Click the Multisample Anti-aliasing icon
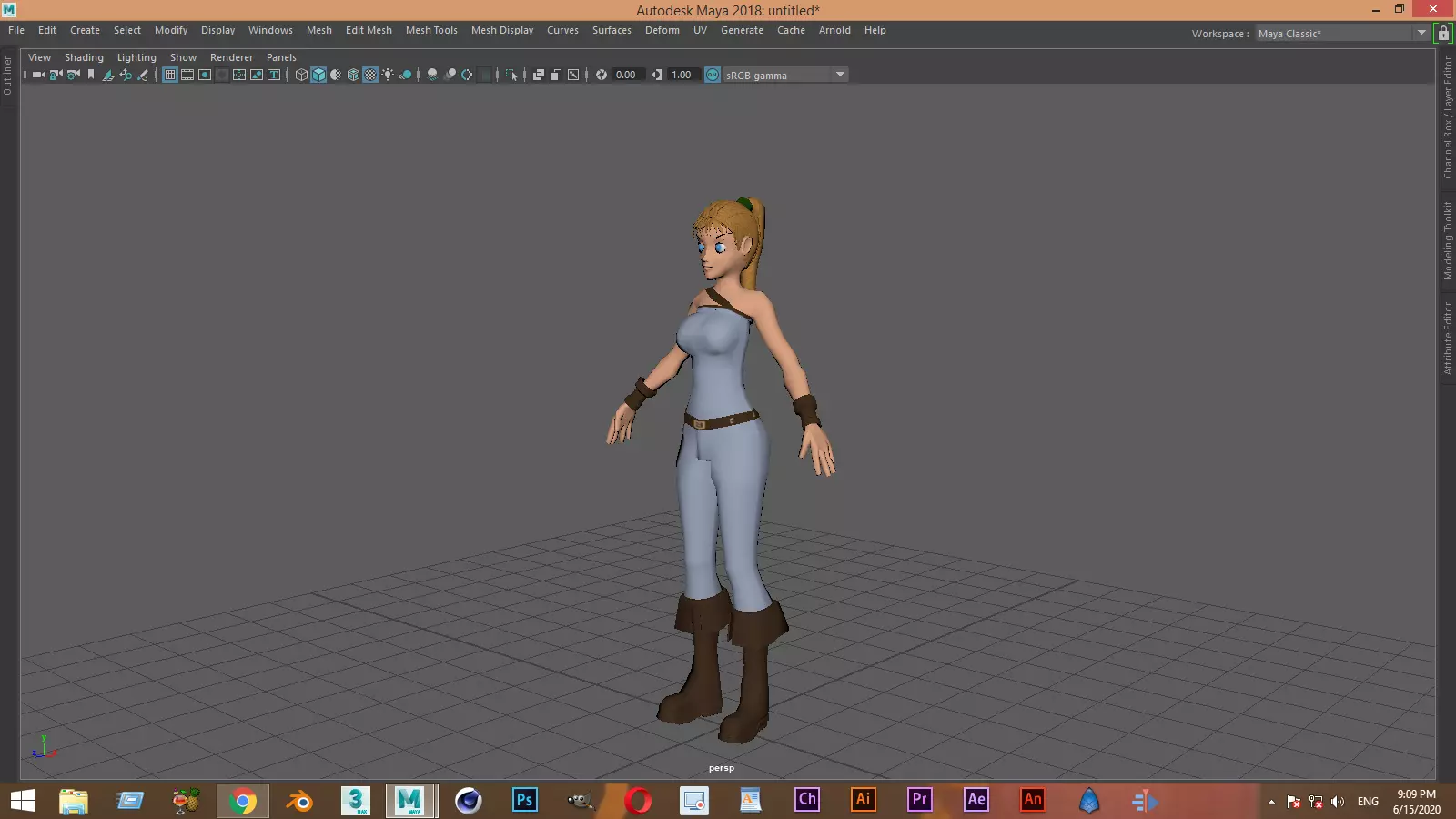The image size is (1456, 819). pyautogui.click(x=467, y=75)
